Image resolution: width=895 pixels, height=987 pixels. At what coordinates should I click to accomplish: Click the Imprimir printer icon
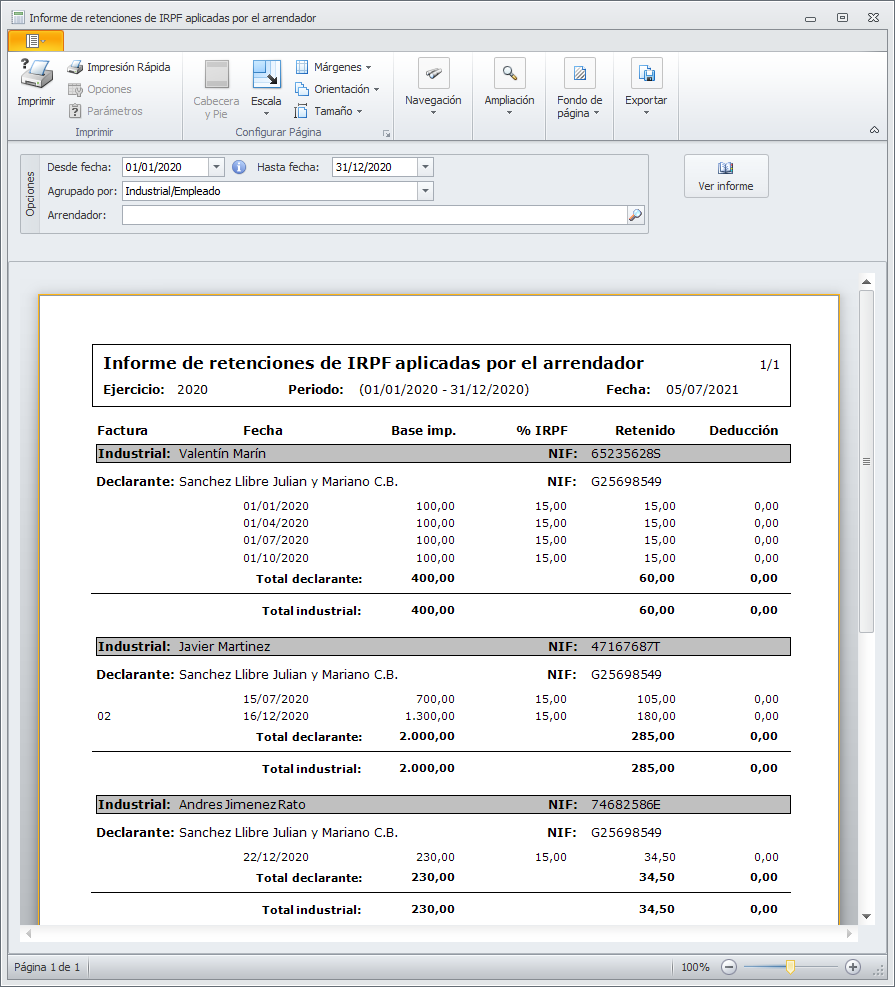(x=36, y=74)
